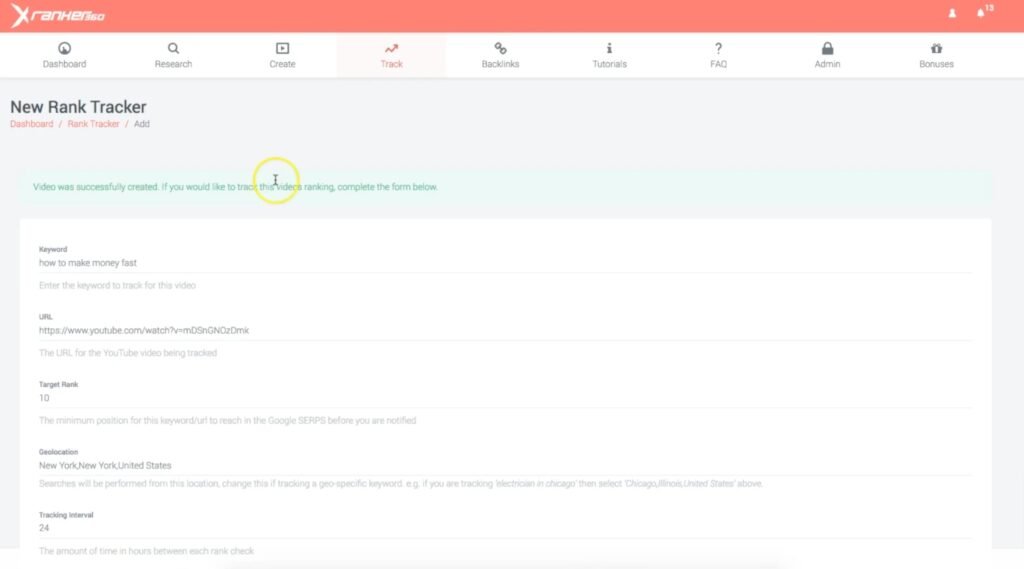Click the Admin padlock icon
The width and height of the screenshot is (1024, 569).
(x=827, y=48)
